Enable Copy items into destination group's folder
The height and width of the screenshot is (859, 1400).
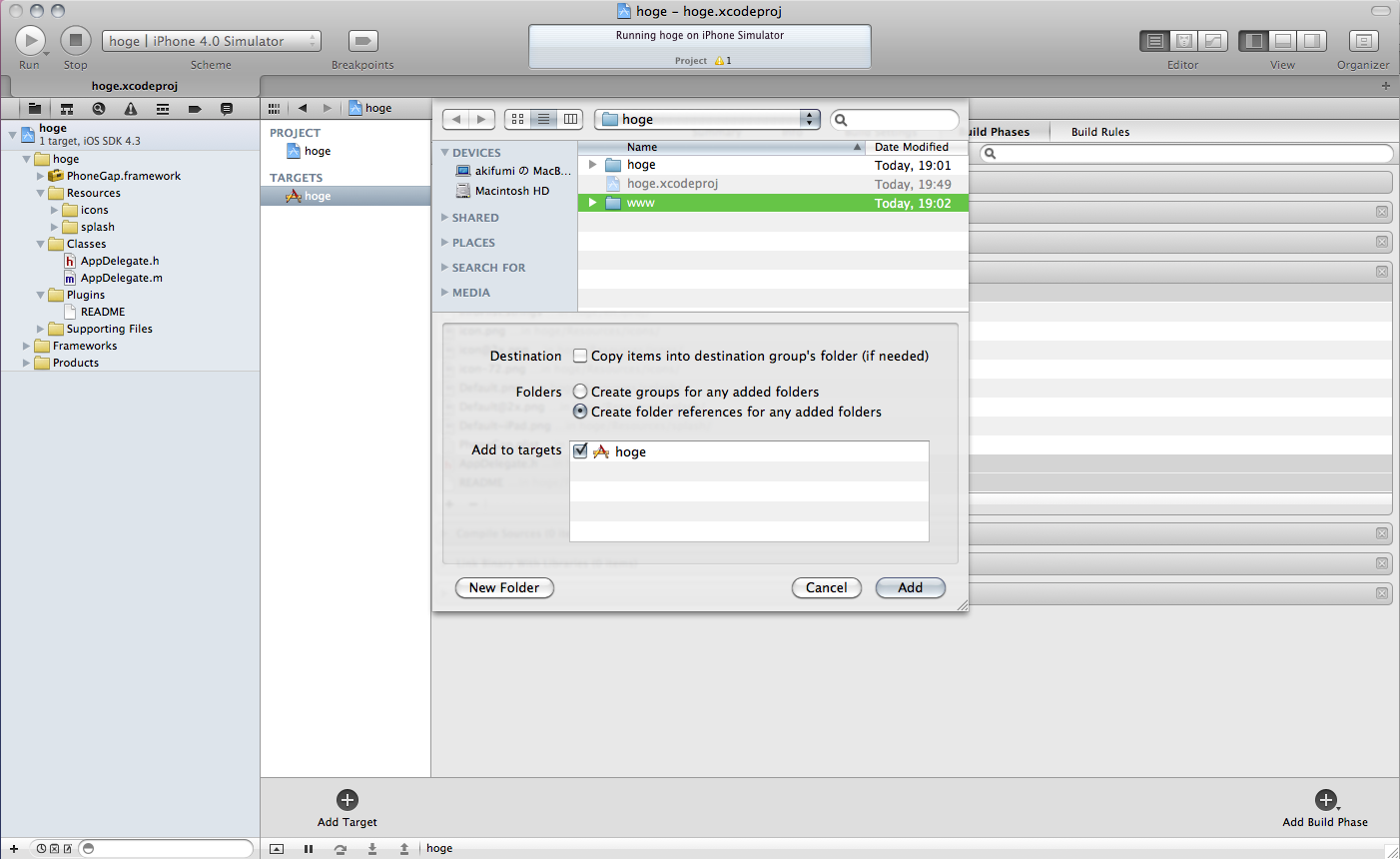pyautogui.click(x=580, y=356)
